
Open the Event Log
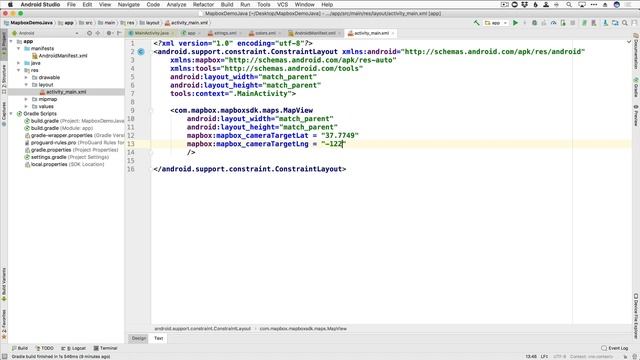(x=615, y=348)
